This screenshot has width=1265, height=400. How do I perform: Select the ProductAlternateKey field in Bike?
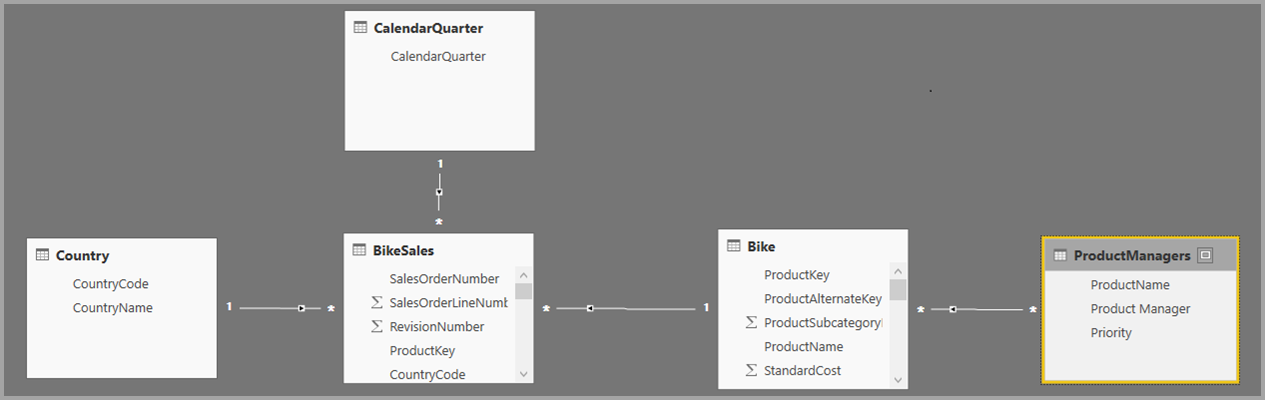click(822, 299)
